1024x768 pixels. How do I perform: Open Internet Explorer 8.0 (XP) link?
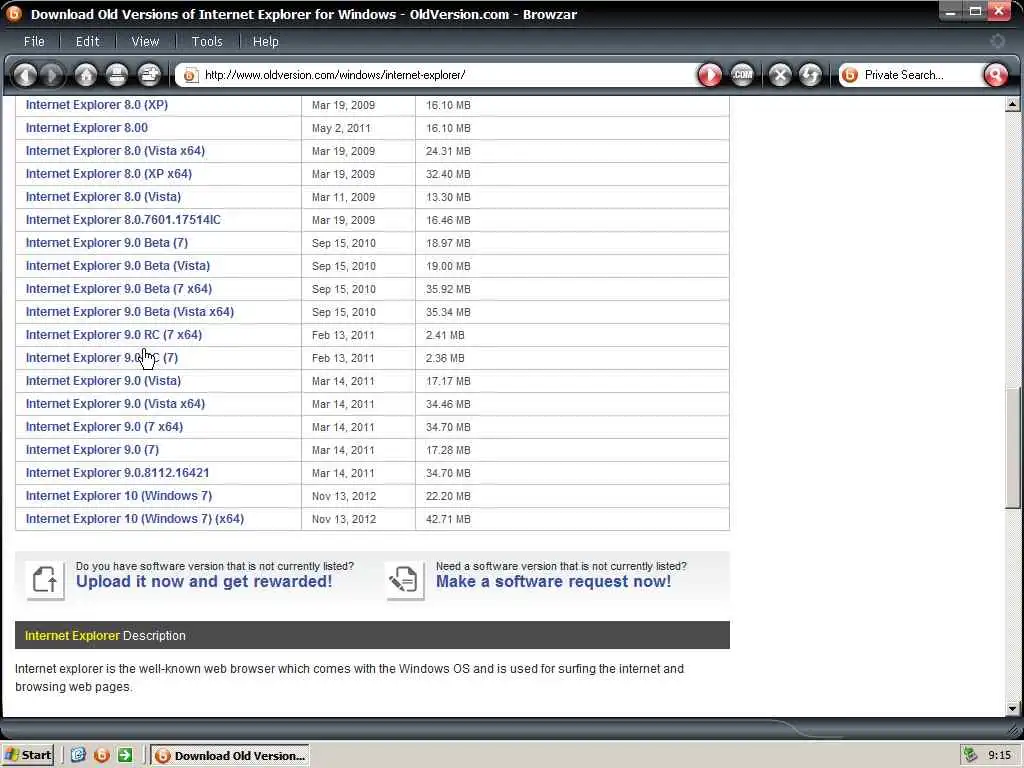coord(97,104)
